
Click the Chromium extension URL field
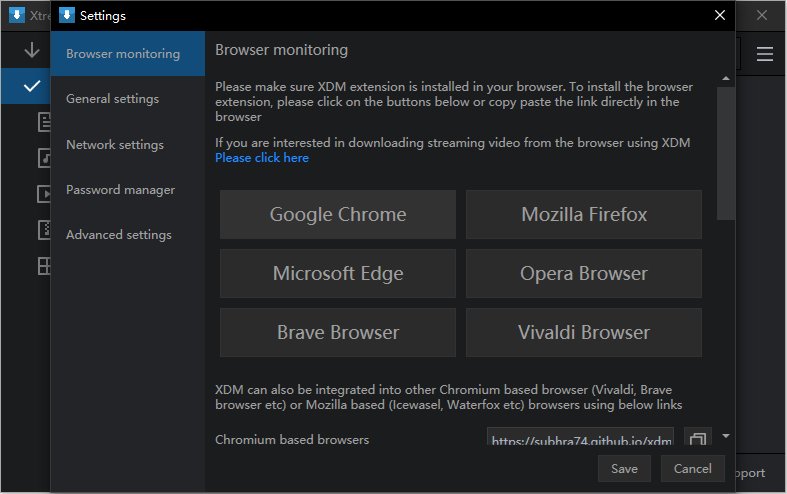coord(580,440)
